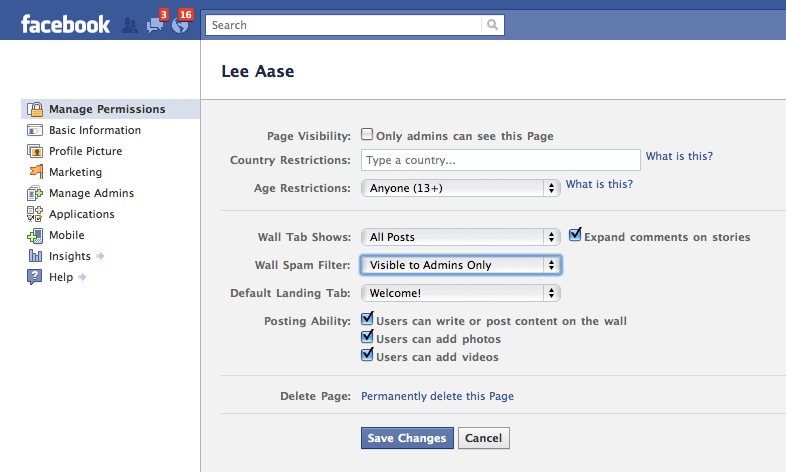
Task: Uncheck Expand comments on stories
Action: point(575,236)
